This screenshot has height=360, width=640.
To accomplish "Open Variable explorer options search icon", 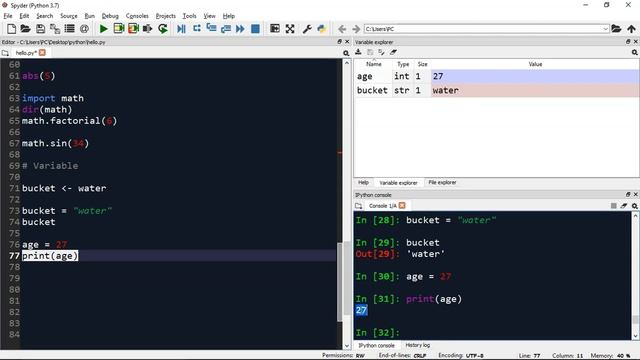I will coord(634,52).
